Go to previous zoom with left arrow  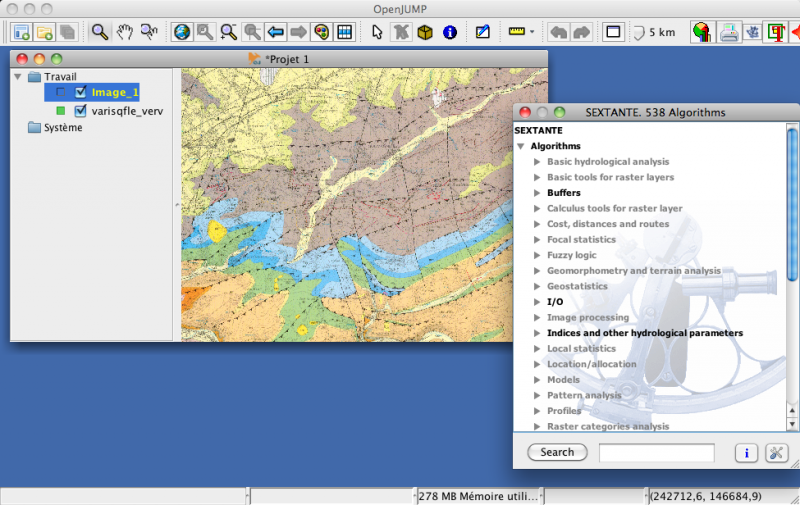(x=276, y=32)
